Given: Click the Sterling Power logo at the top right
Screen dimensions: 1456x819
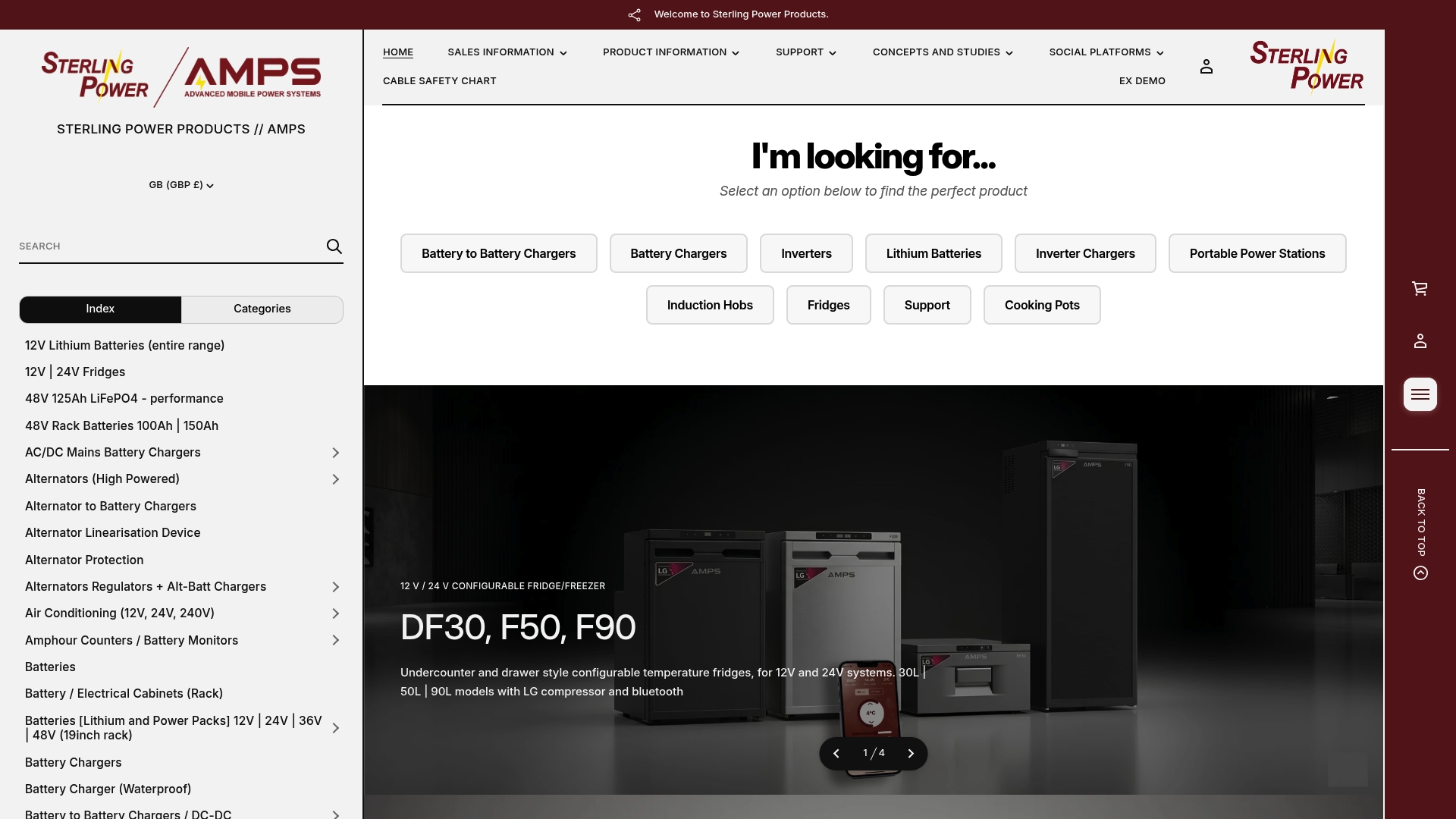Looking at the screenshot, I should [x=1307, y=66].
